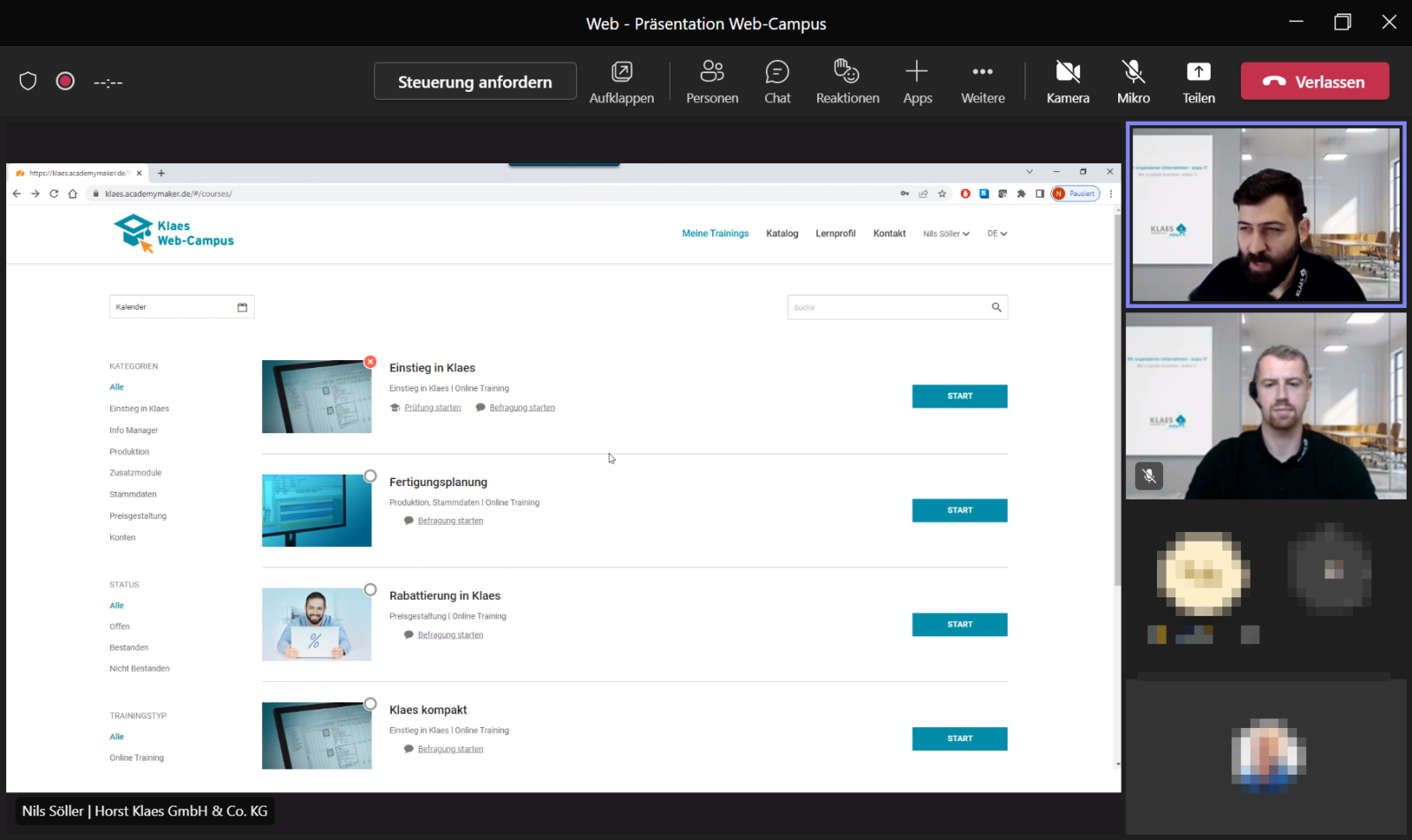This screenshot has height=840, width=1412.
Task: Click Teilen share screen icon
Action: point(1198,71)
